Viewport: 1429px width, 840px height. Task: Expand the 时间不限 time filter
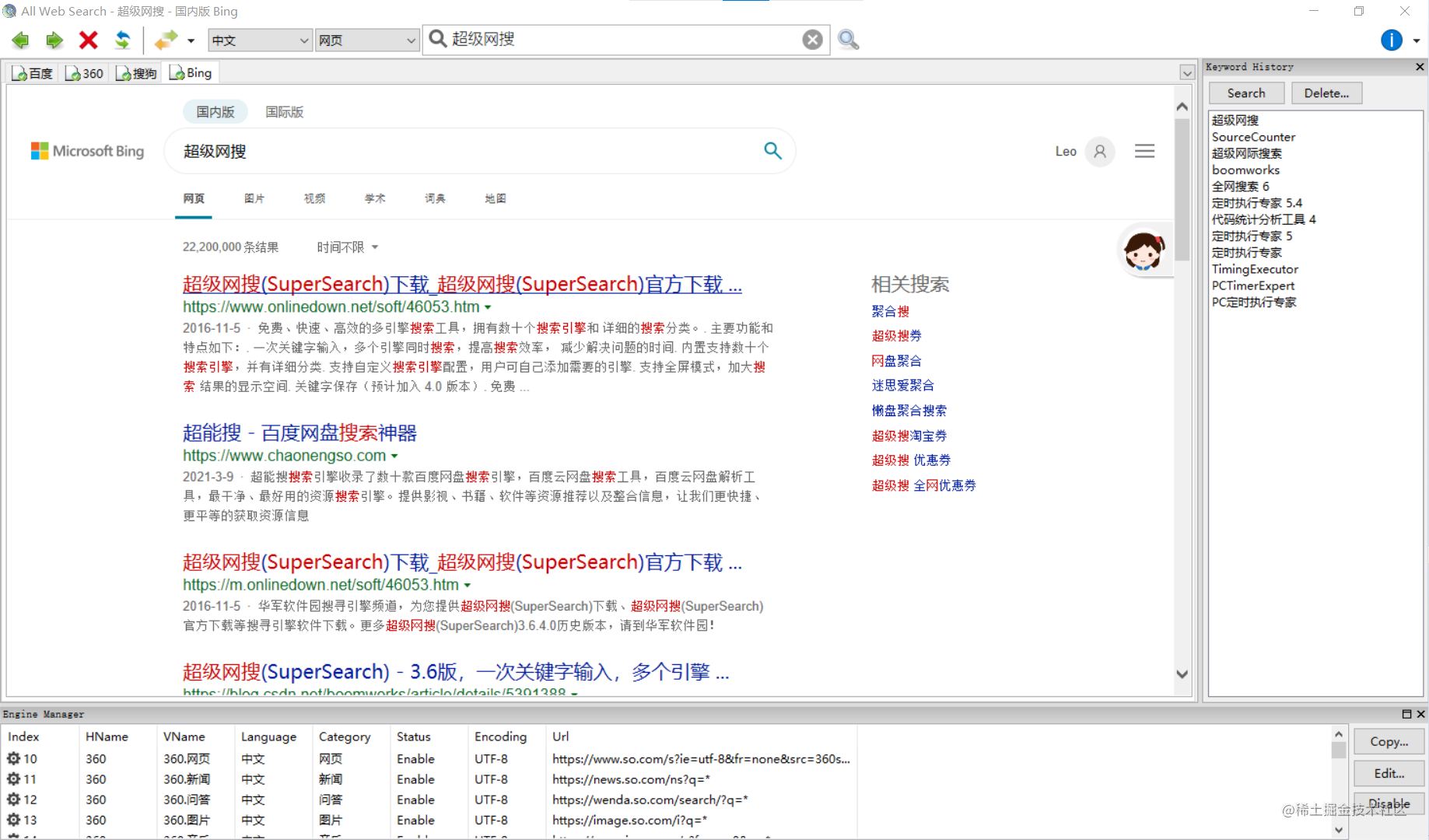(347, 247)
